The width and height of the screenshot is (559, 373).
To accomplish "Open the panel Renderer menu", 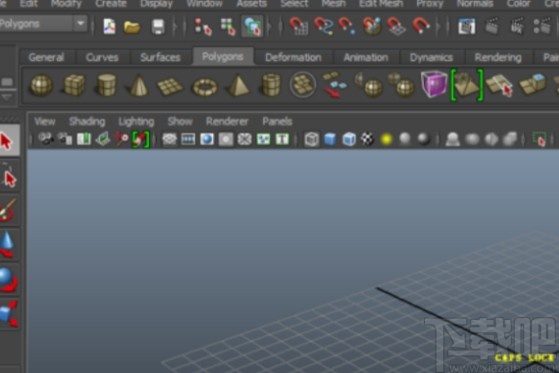I will pos(227,121).
